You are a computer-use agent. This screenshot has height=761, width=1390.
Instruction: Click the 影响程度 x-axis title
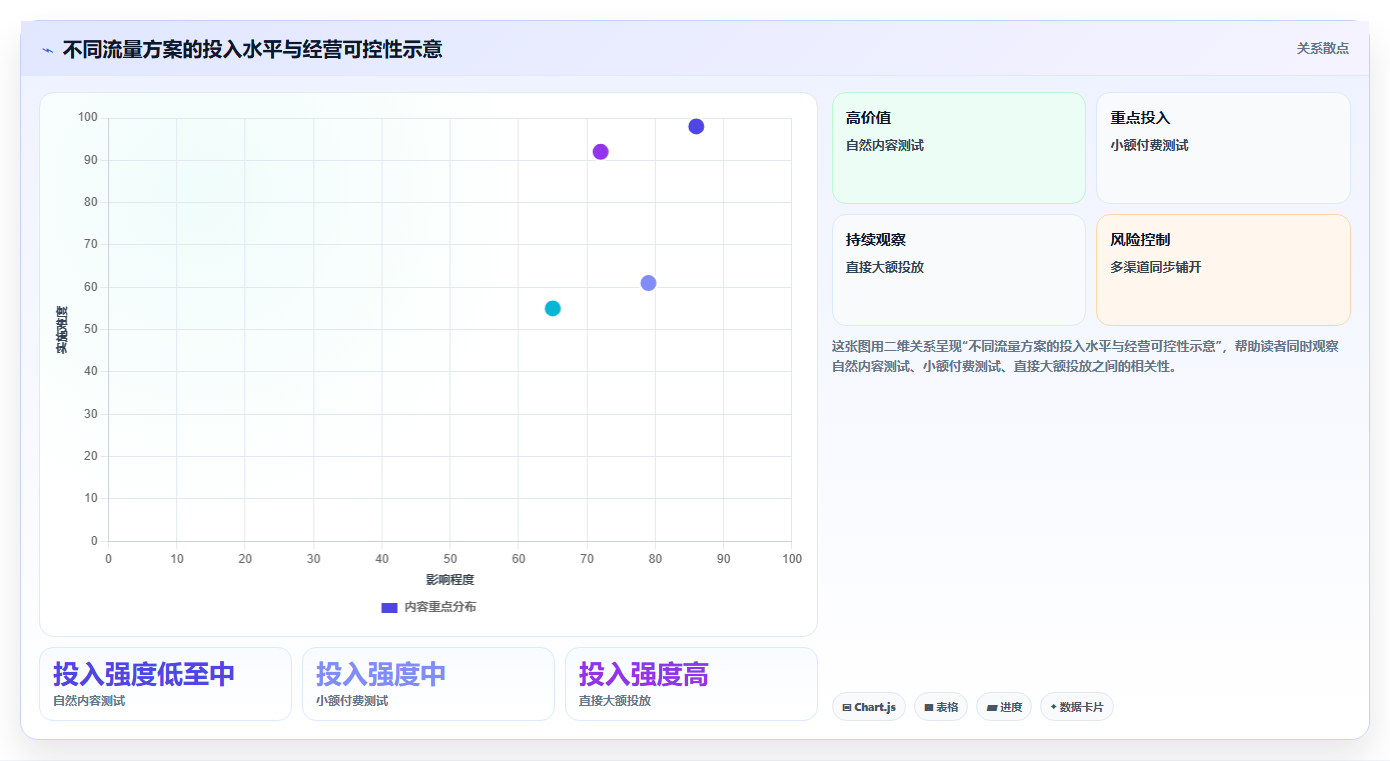tap(450, 580)
